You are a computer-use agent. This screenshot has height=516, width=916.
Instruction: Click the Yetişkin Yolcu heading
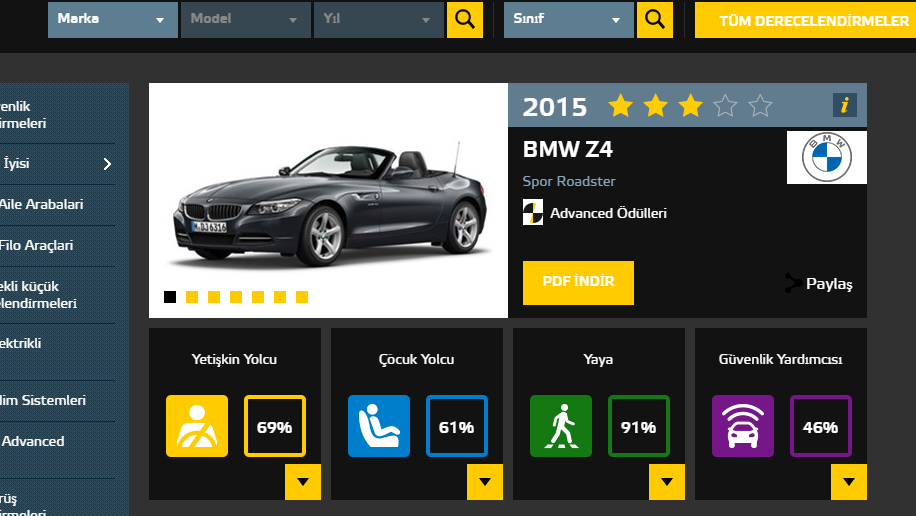click(234, 359)
